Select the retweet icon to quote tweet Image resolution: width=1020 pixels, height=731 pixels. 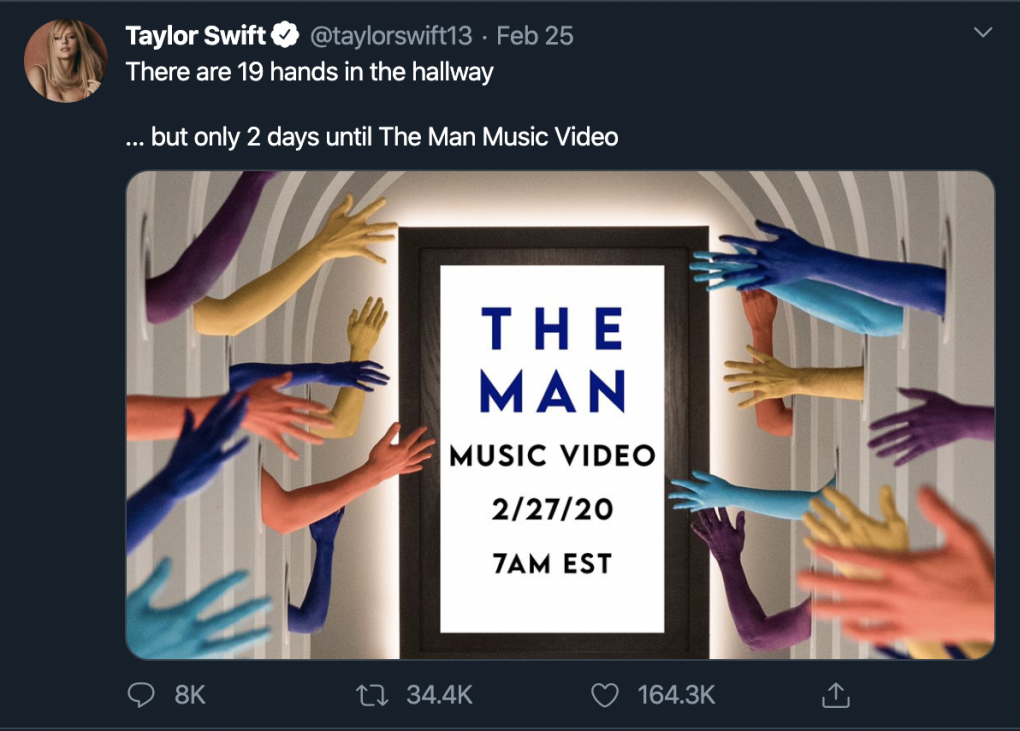pos(371,695)
